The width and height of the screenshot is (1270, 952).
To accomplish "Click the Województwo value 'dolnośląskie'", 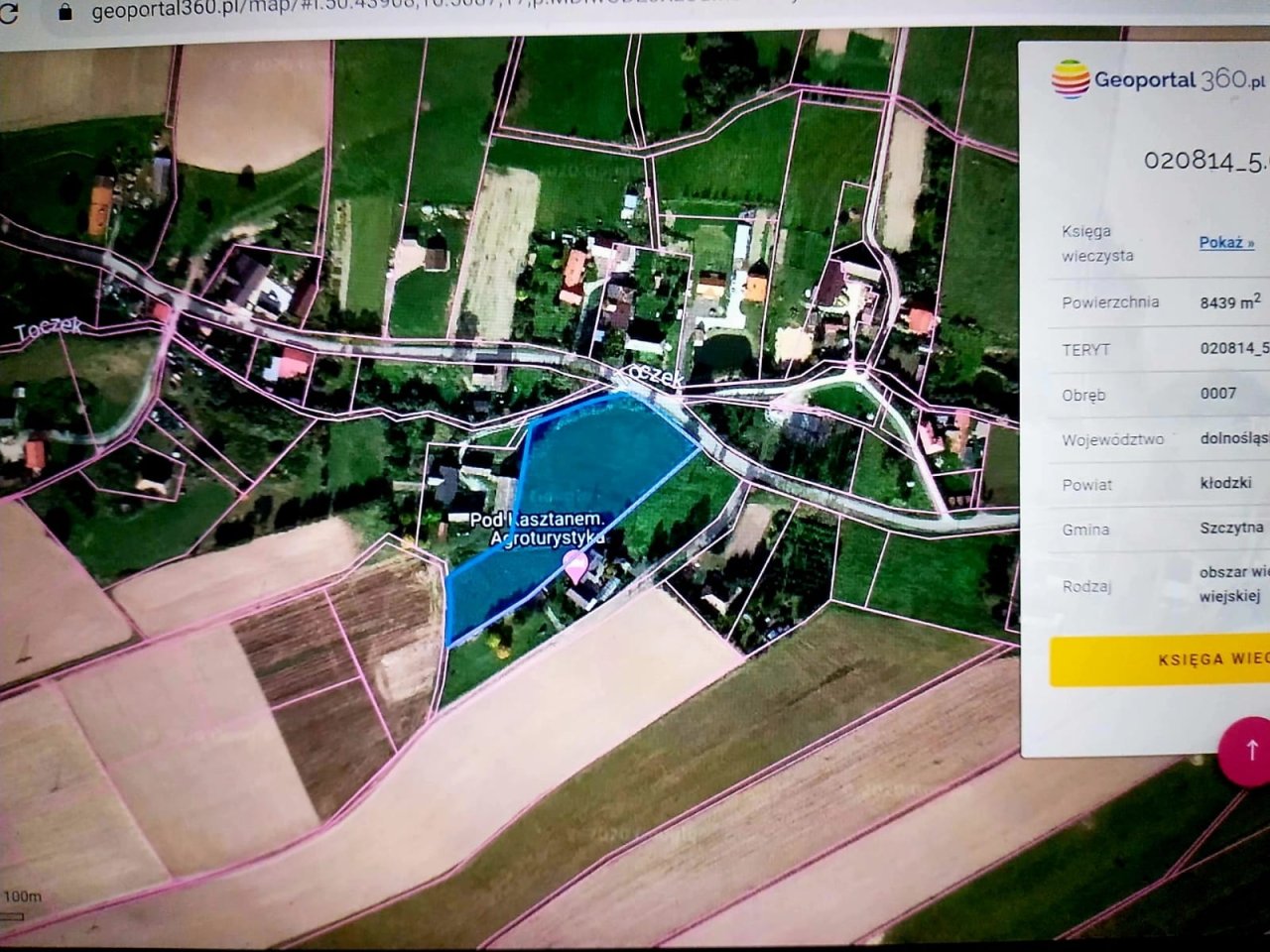I will pos(1233,437).
